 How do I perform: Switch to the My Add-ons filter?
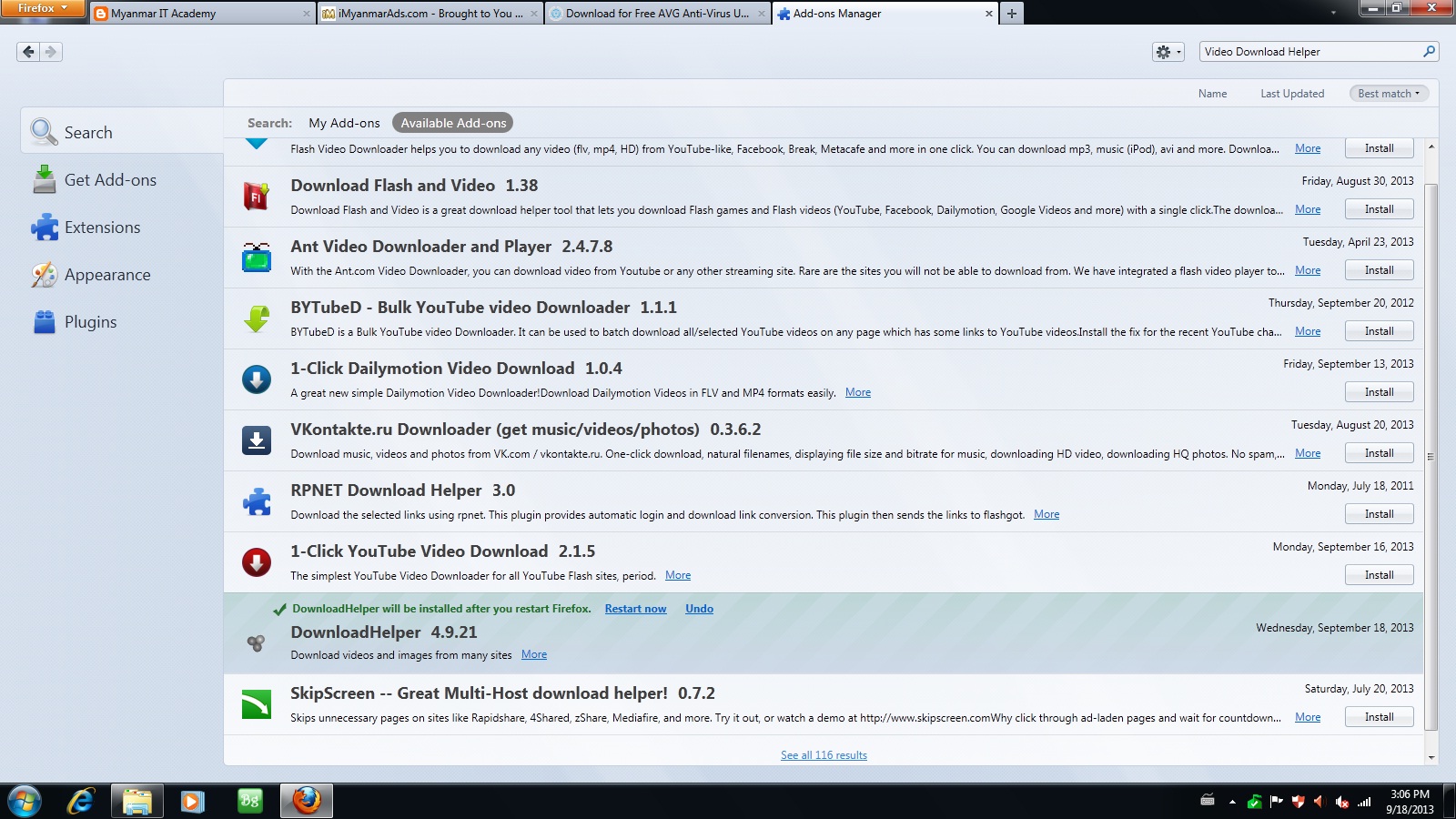pyautogui.click(x=344, y=122)
